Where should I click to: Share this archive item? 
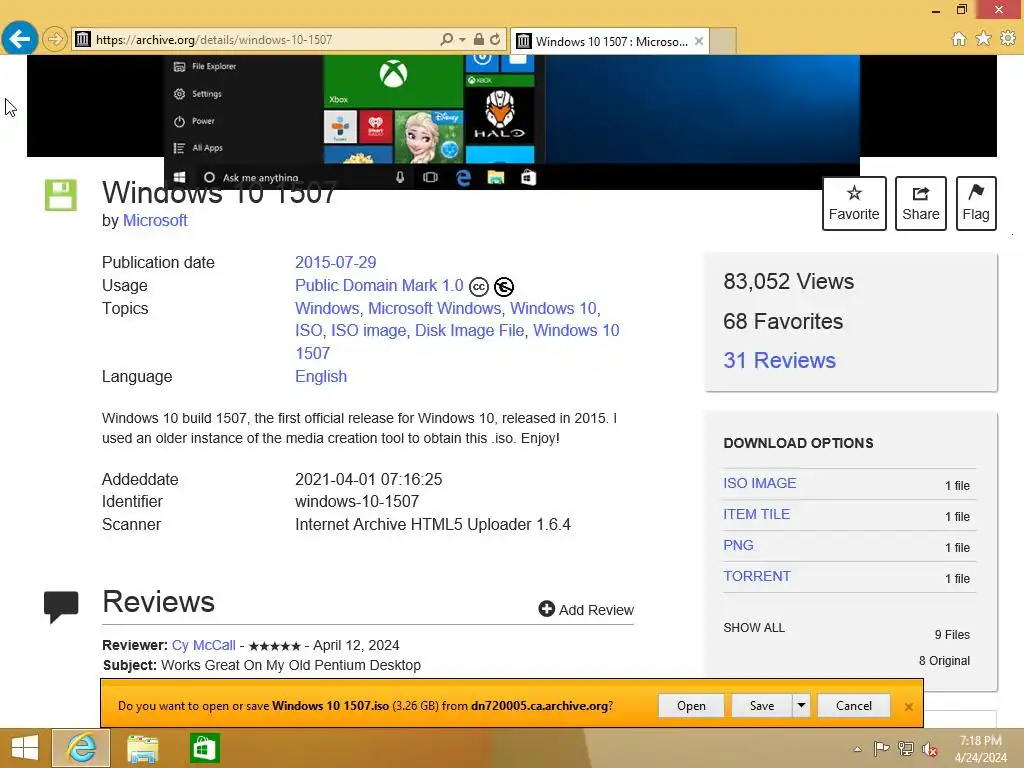(x=921, y=203)
